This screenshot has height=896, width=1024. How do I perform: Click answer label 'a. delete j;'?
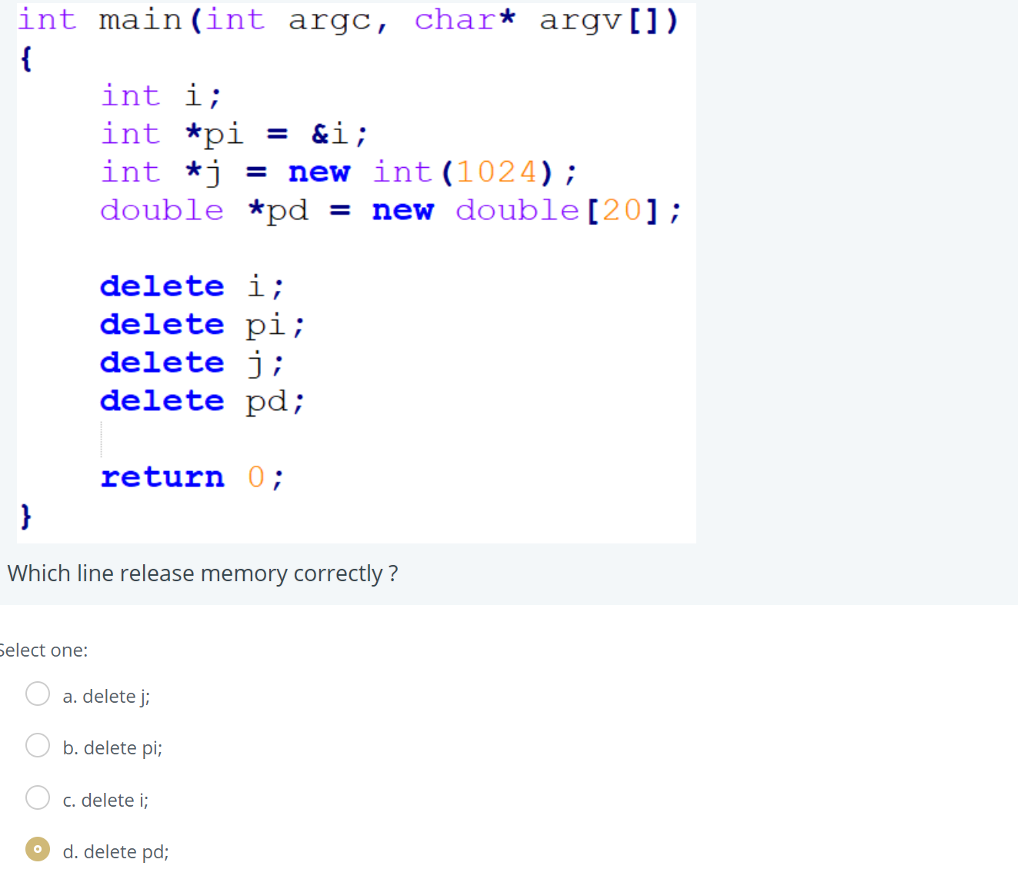point(106,696)
